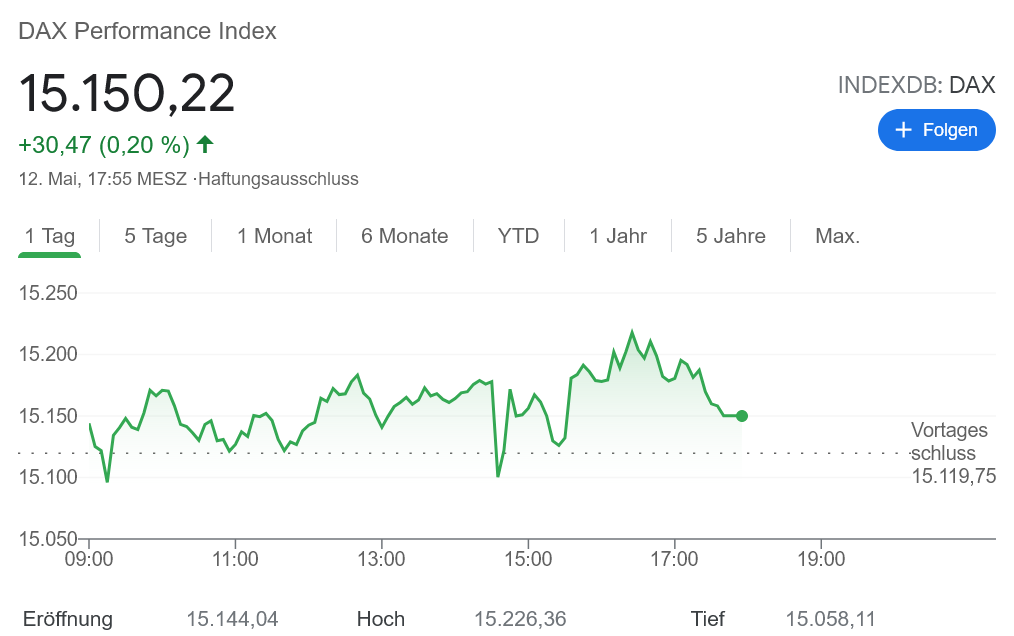Switch chart to YTD range
The height and width of the screenshot is (636, 1014).
pyautogui.click(x=518, y=236)
